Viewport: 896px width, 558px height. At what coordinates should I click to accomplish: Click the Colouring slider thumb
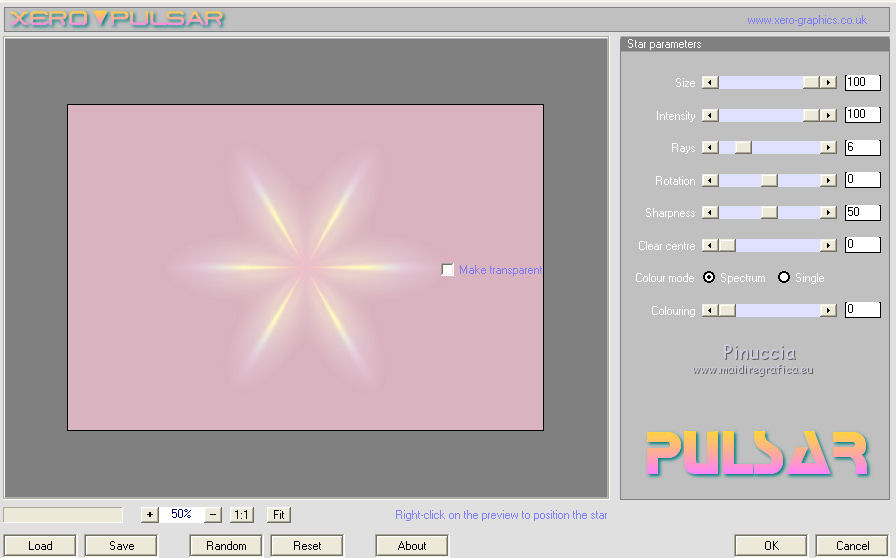pyautogui.click(x=727, y=310)
